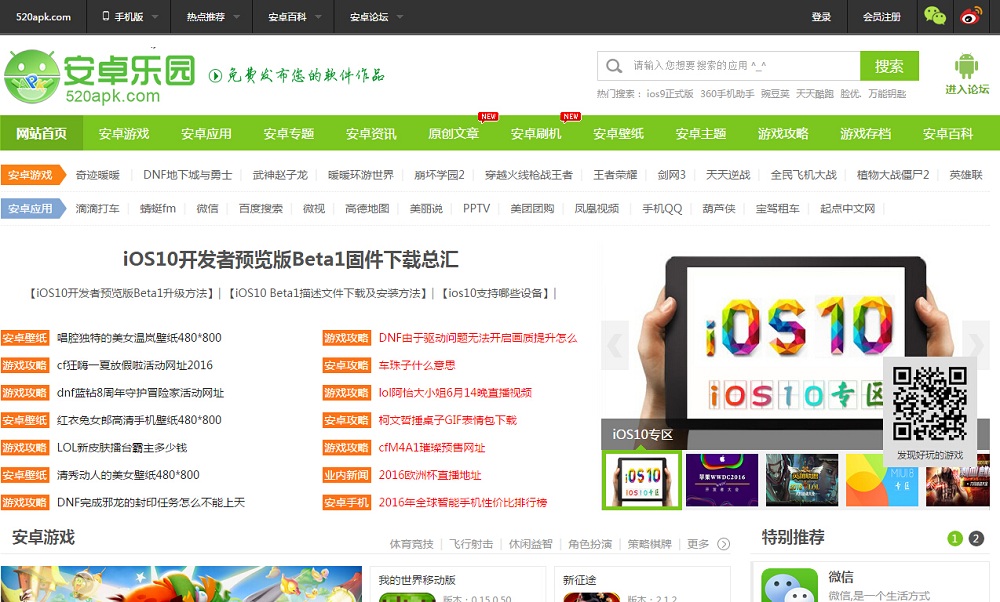Click the 进入论坛 text link

(x=967, y=89)
